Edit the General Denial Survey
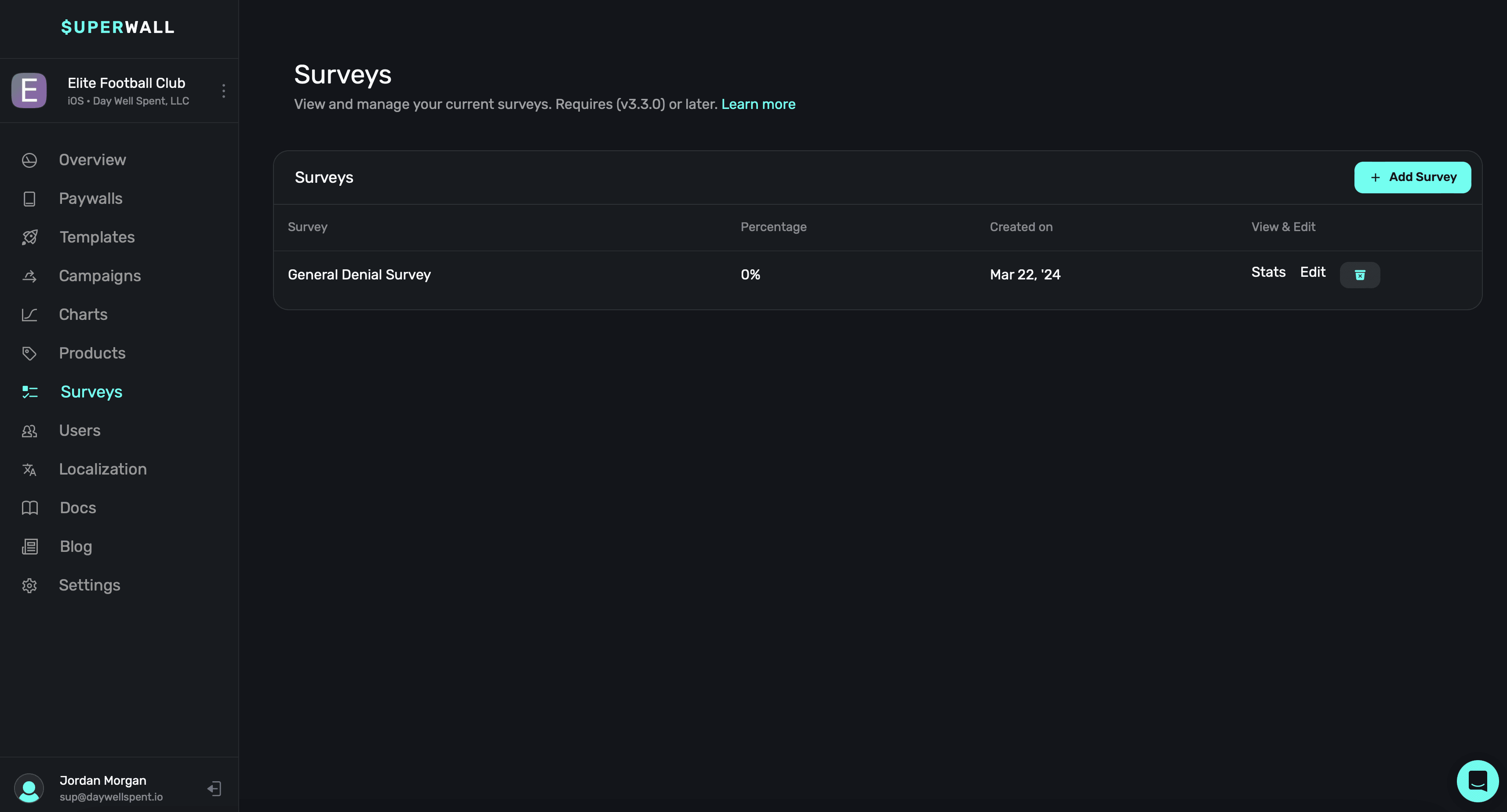 (x=1312, y=272)
